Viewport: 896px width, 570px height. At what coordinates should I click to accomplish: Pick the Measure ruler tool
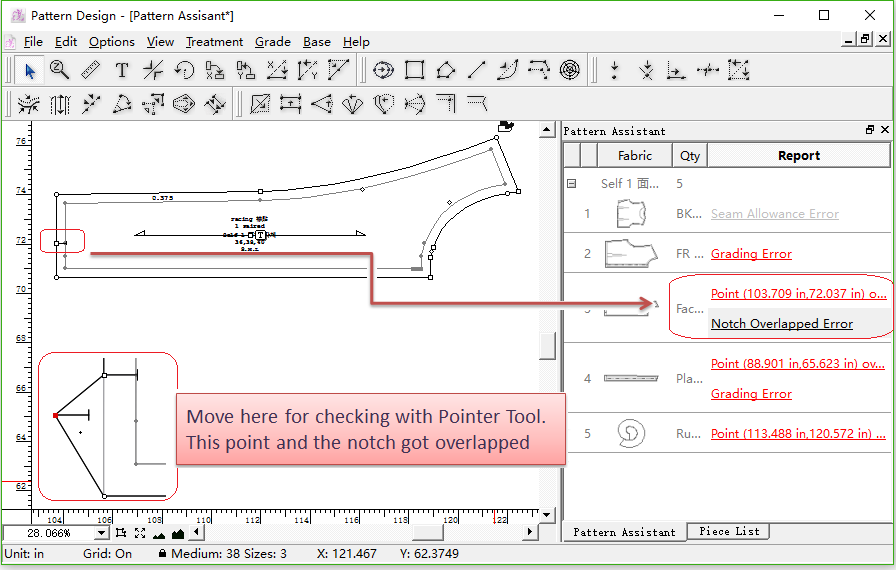coord(91,70)
